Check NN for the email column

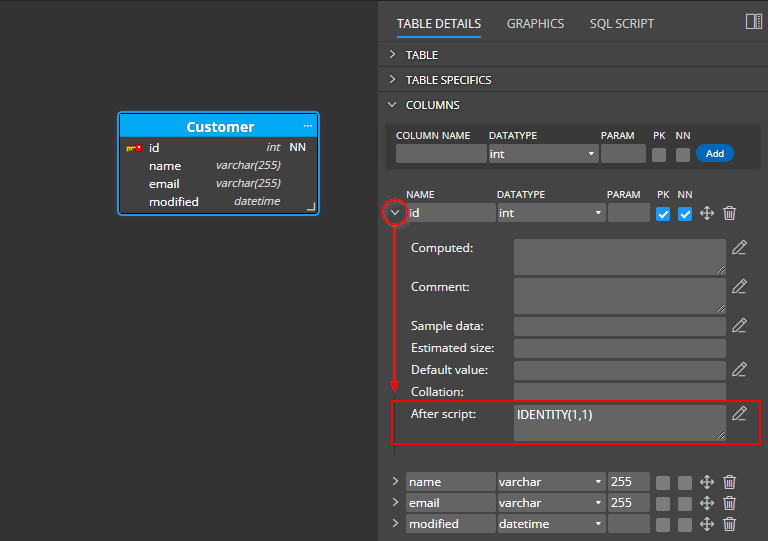[685, 504]
